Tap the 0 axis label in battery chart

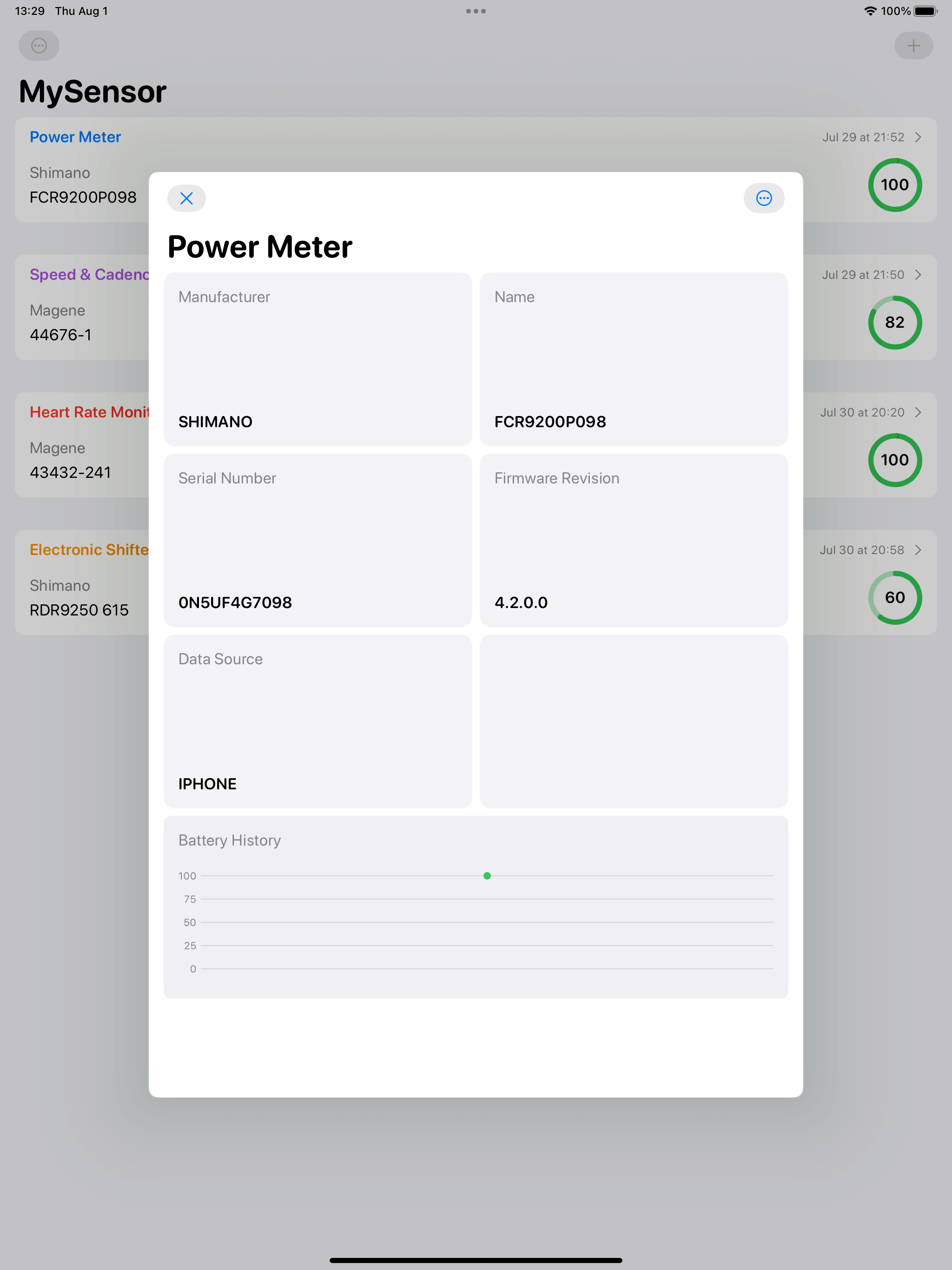pyautogui.click(x=193, y=969)
